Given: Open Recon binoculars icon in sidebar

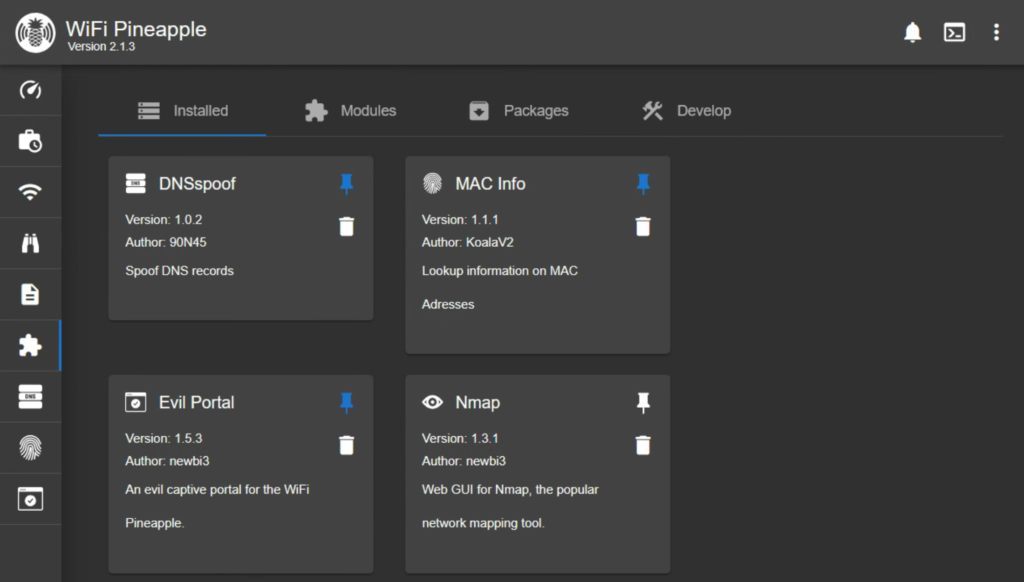Looking at the screenshot, I should tap(30, 243).
